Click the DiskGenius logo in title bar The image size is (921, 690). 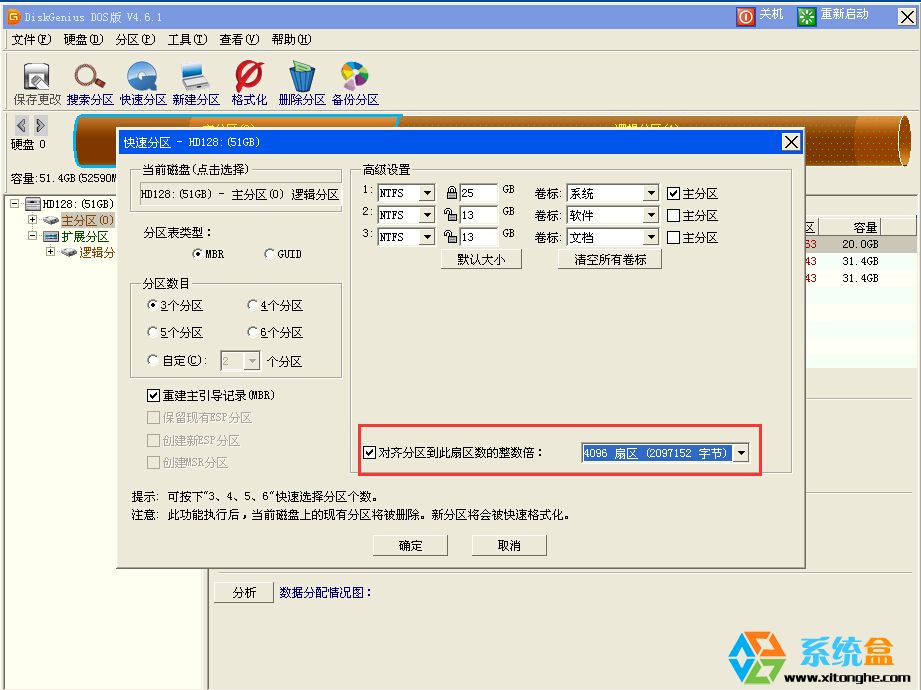pos(13,16)
